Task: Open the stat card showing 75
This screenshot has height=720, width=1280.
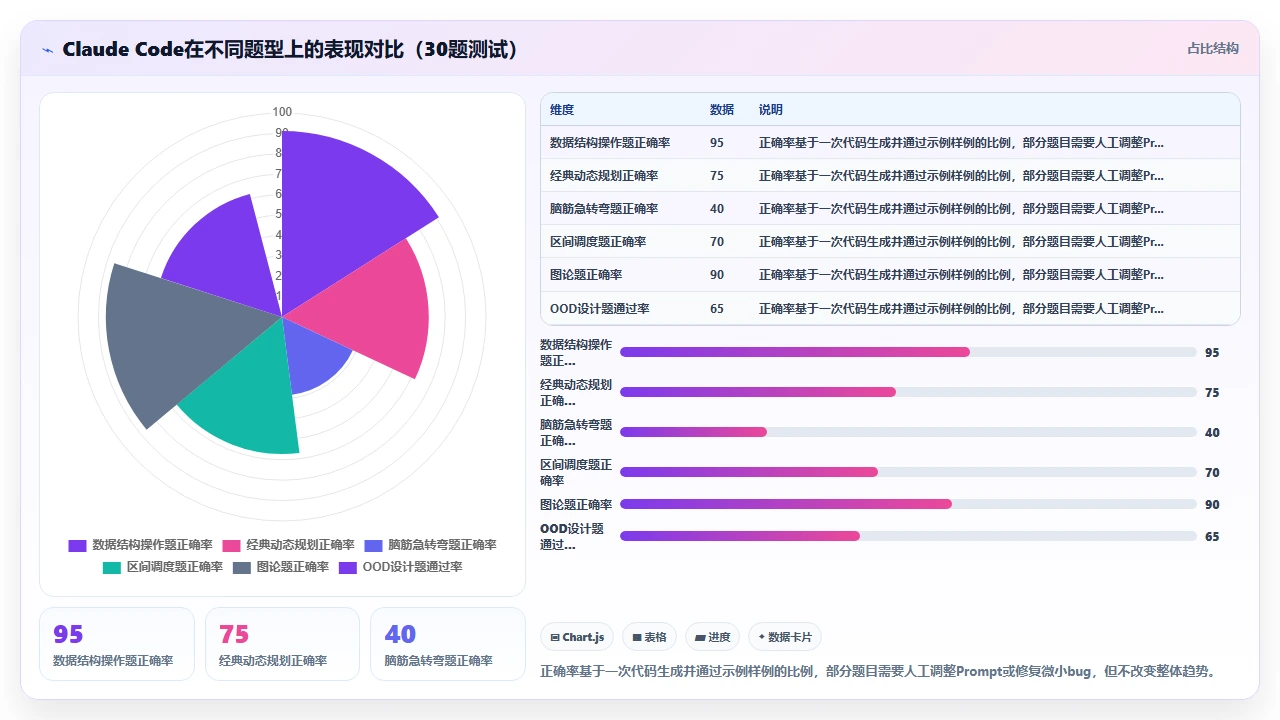Action: click(x=282, y=644)
